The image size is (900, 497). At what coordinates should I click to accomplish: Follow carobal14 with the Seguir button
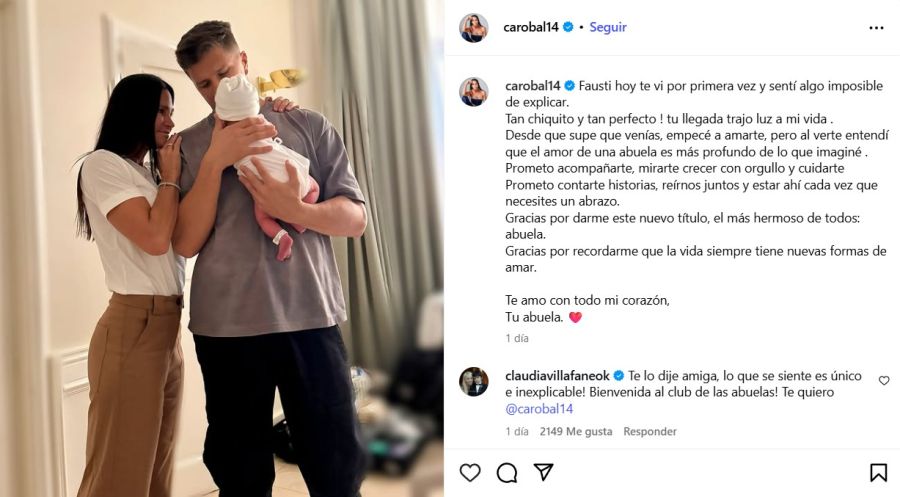608,27
